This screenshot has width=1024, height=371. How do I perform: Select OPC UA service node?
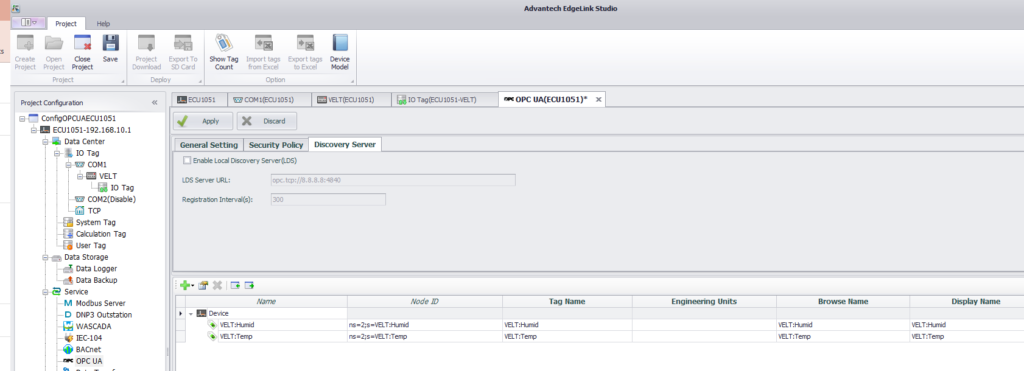(x=89, y=361)
